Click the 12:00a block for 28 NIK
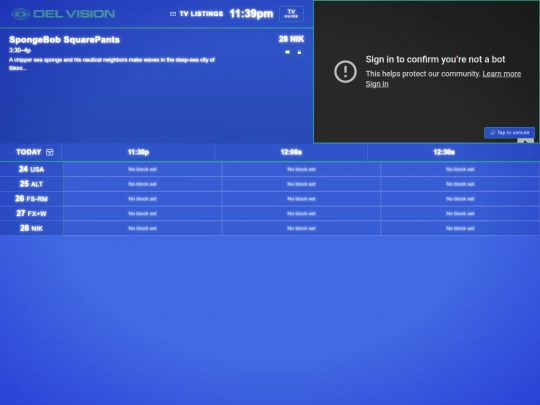Image resolution: width=540 pixels, height=405 pixels. [301, 228]
